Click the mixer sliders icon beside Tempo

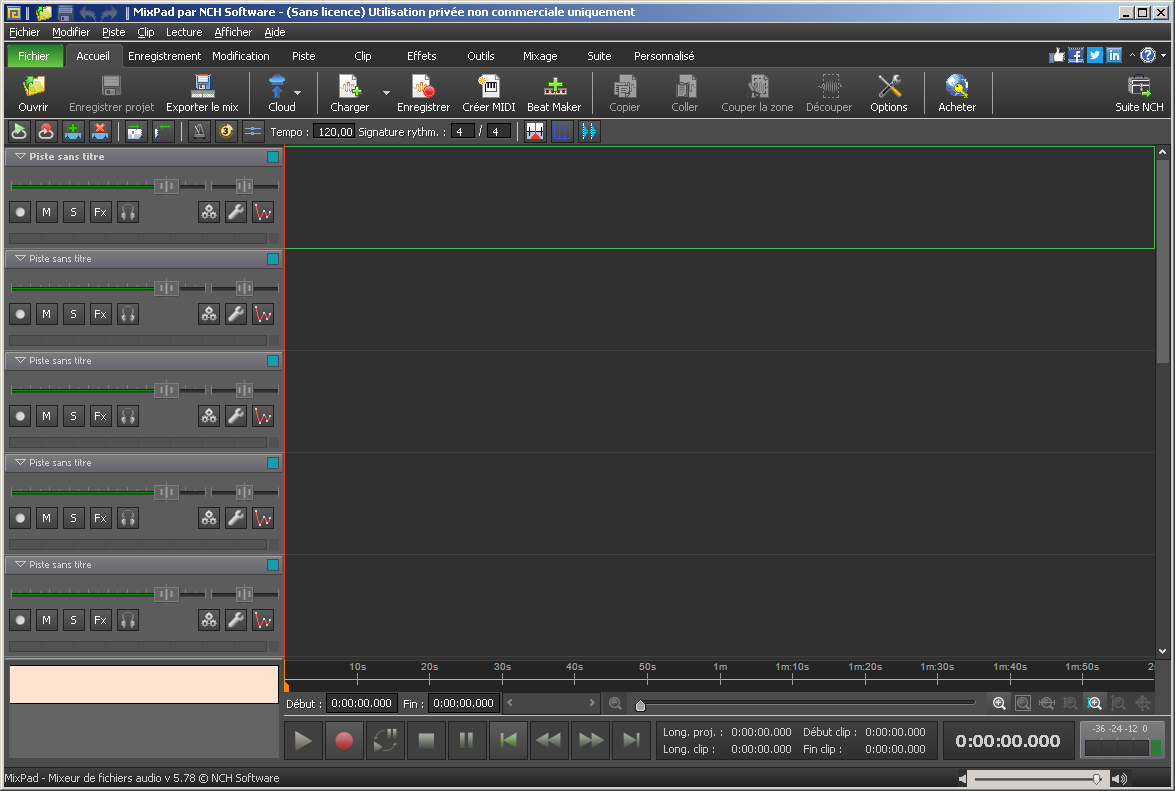pos(253,132)
